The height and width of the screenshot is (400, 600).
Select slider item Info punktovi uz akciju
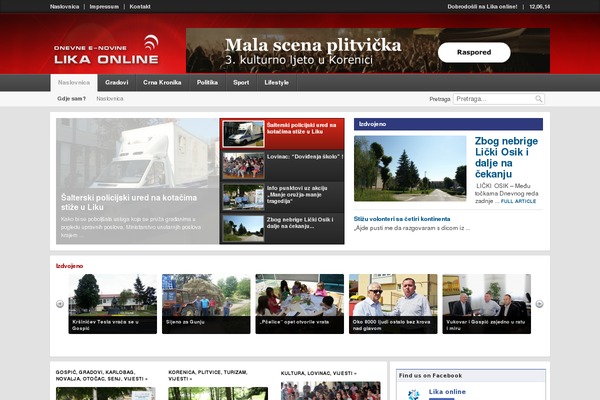282,197
